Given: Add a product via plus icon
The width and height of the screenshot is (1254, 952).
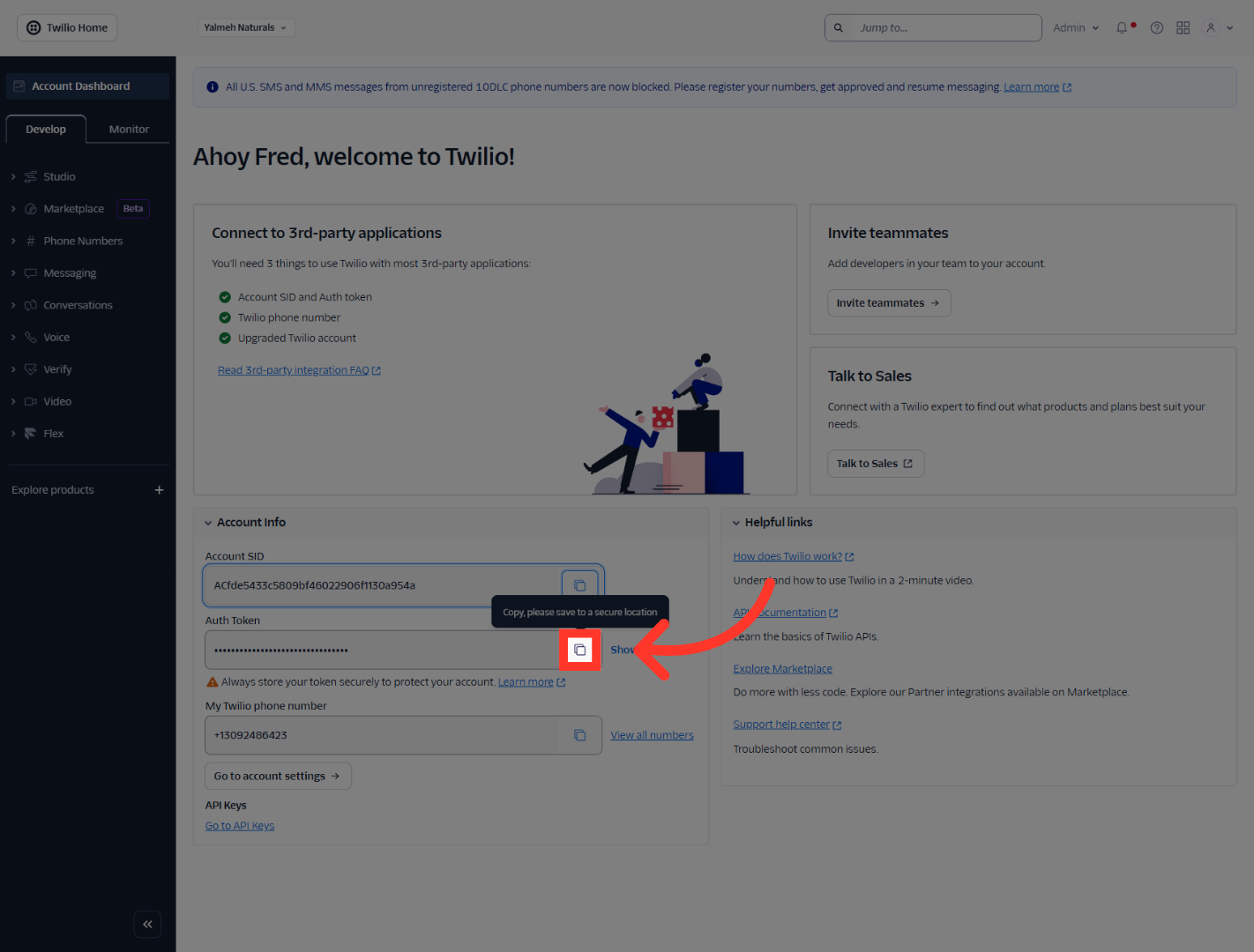Looking at the screenshot, I should click(x=160, y=490).
